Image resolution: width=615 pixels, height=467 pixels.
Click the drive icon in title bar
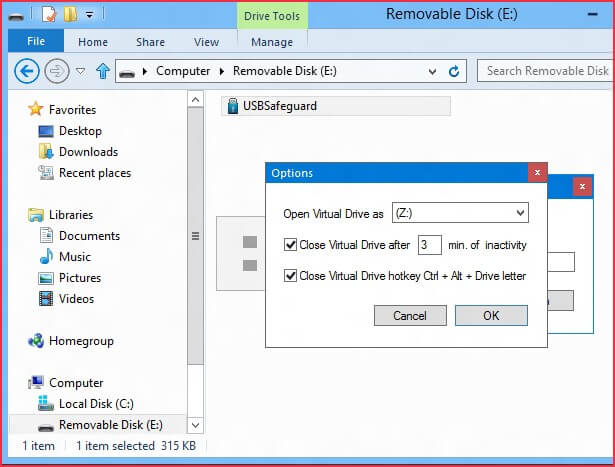[x=16, y=17]
